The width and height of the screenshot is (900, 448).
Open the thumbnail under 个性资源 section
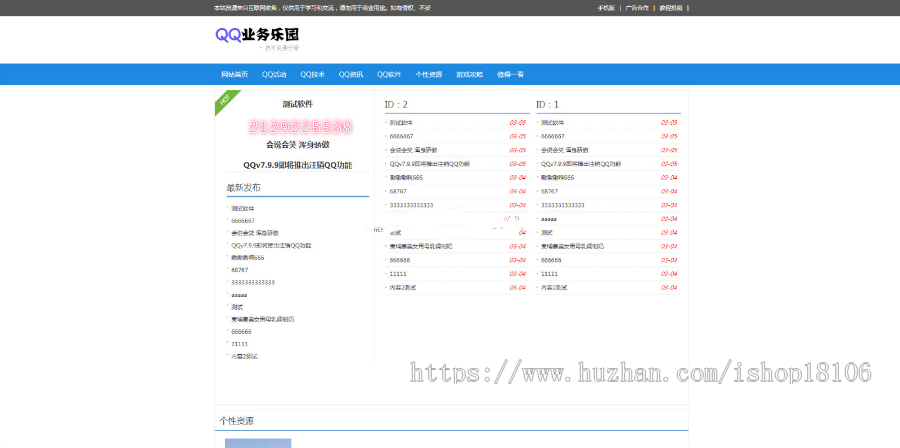258,443
